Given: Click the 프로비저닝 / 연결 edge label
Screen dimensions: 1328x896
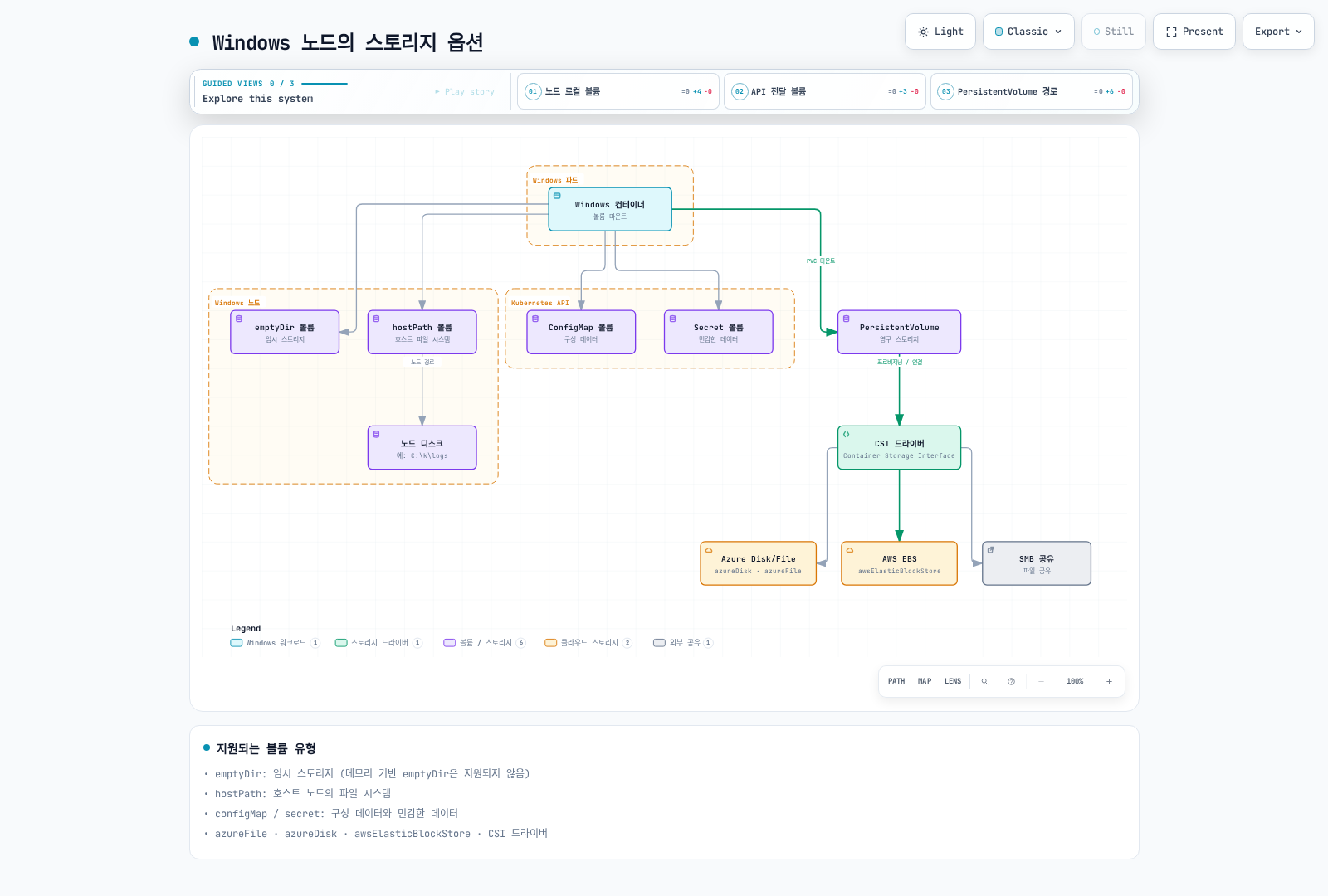Looking at the screenshot, I should click(900, 362).
